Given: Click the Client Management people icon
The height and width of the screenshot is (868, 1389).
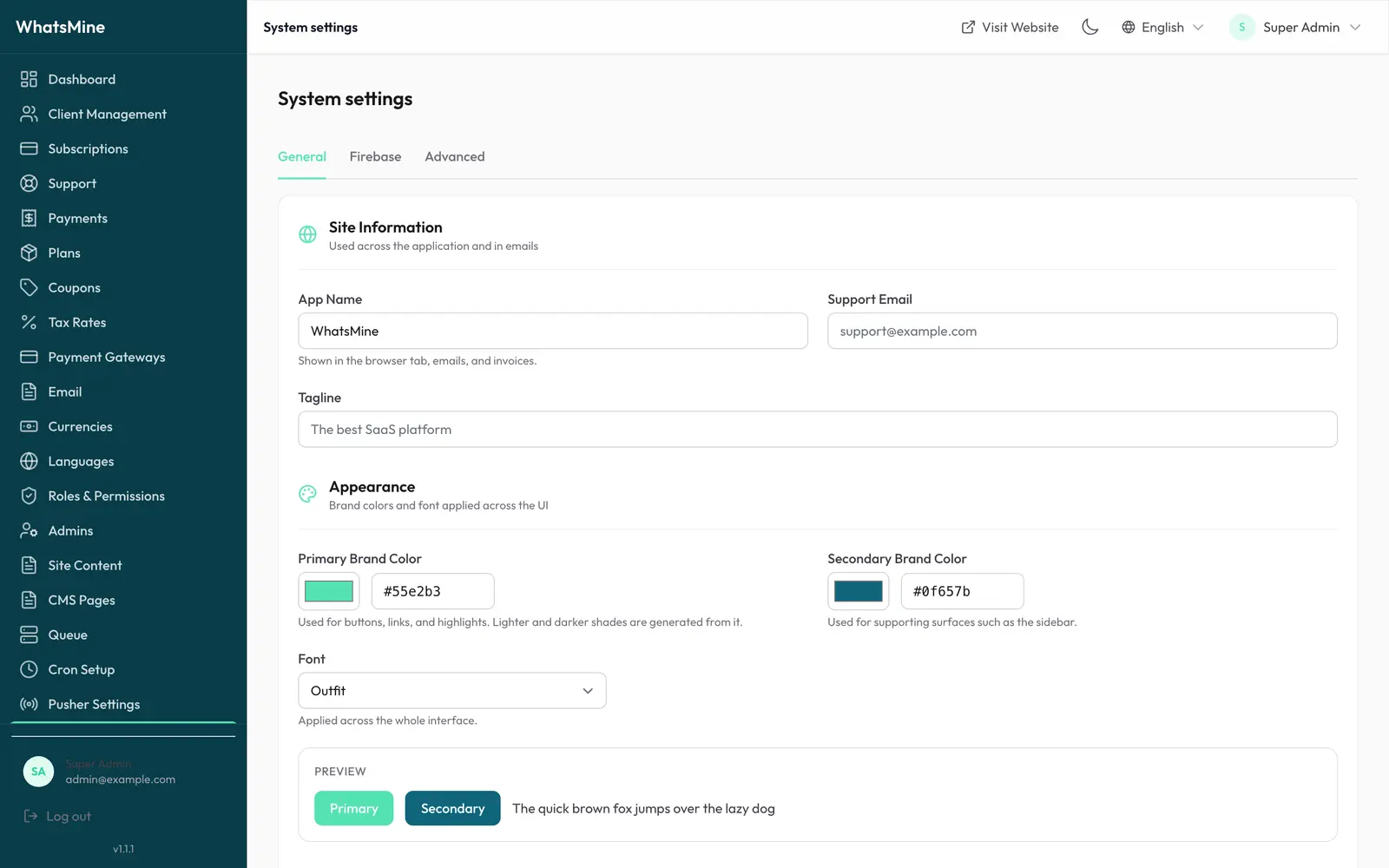Looking at the screenshot, I should click(x=29, y=114).
